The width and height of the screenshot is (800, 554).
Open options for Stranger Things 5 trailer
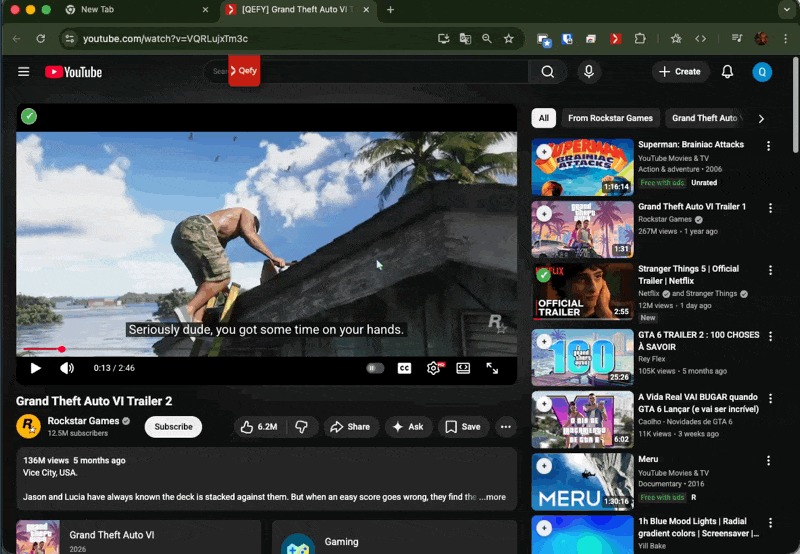(770, 270)
